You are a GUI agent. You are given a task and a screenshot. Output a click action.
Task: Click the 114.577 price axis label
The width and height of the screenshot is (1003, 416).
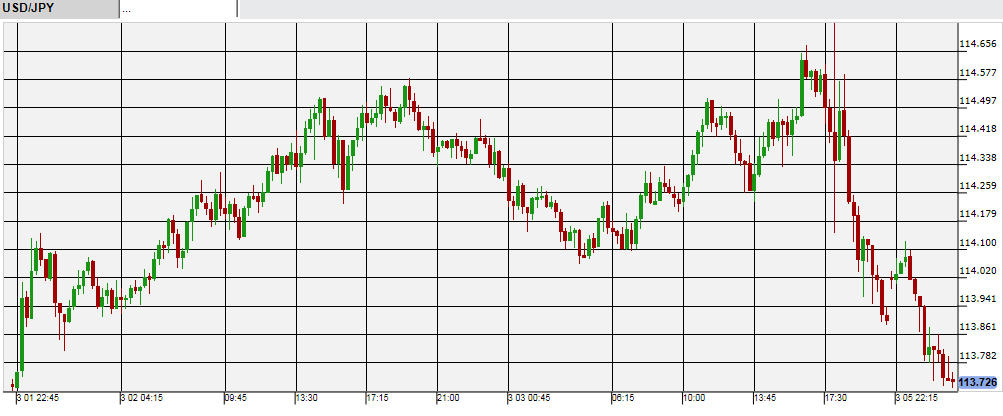(977, 73)
